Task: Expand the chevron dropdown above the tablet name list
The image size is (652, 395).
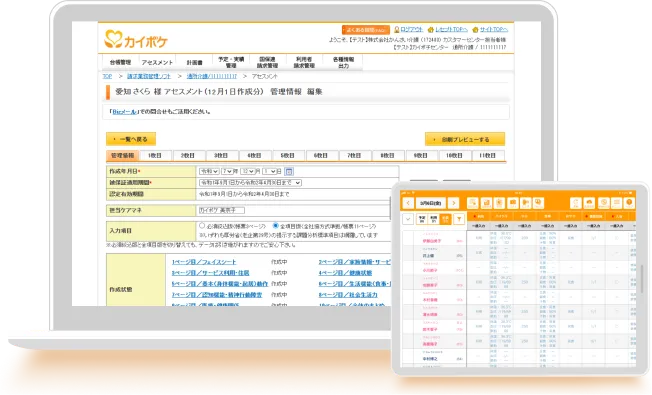Action: (408, 219)
